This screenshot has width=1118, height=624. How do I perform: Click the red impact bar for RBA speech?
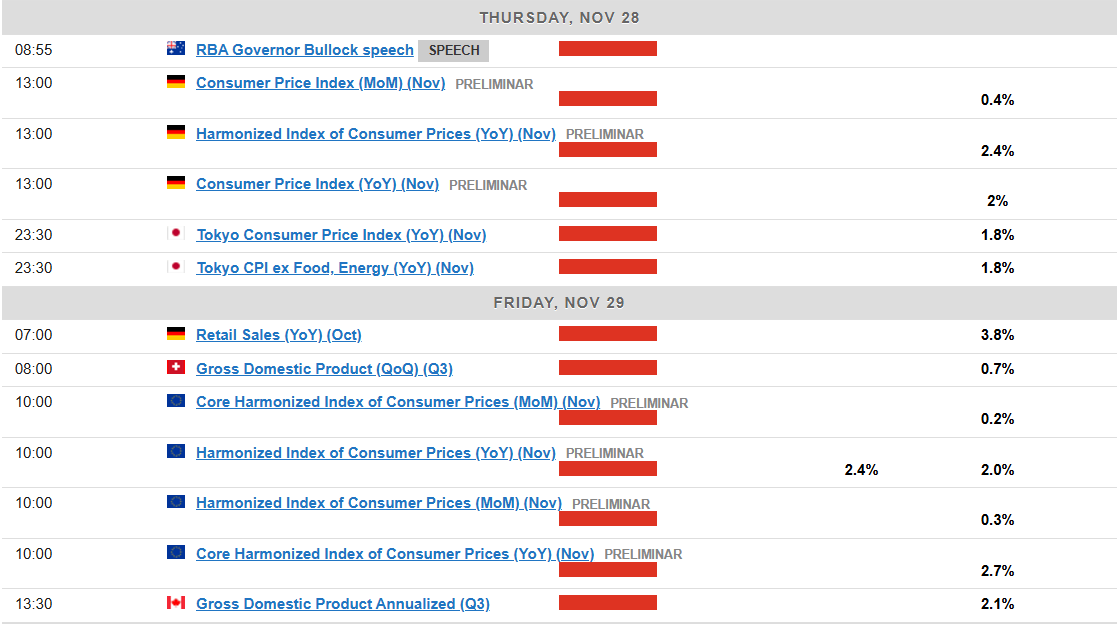tap(608, 48)
